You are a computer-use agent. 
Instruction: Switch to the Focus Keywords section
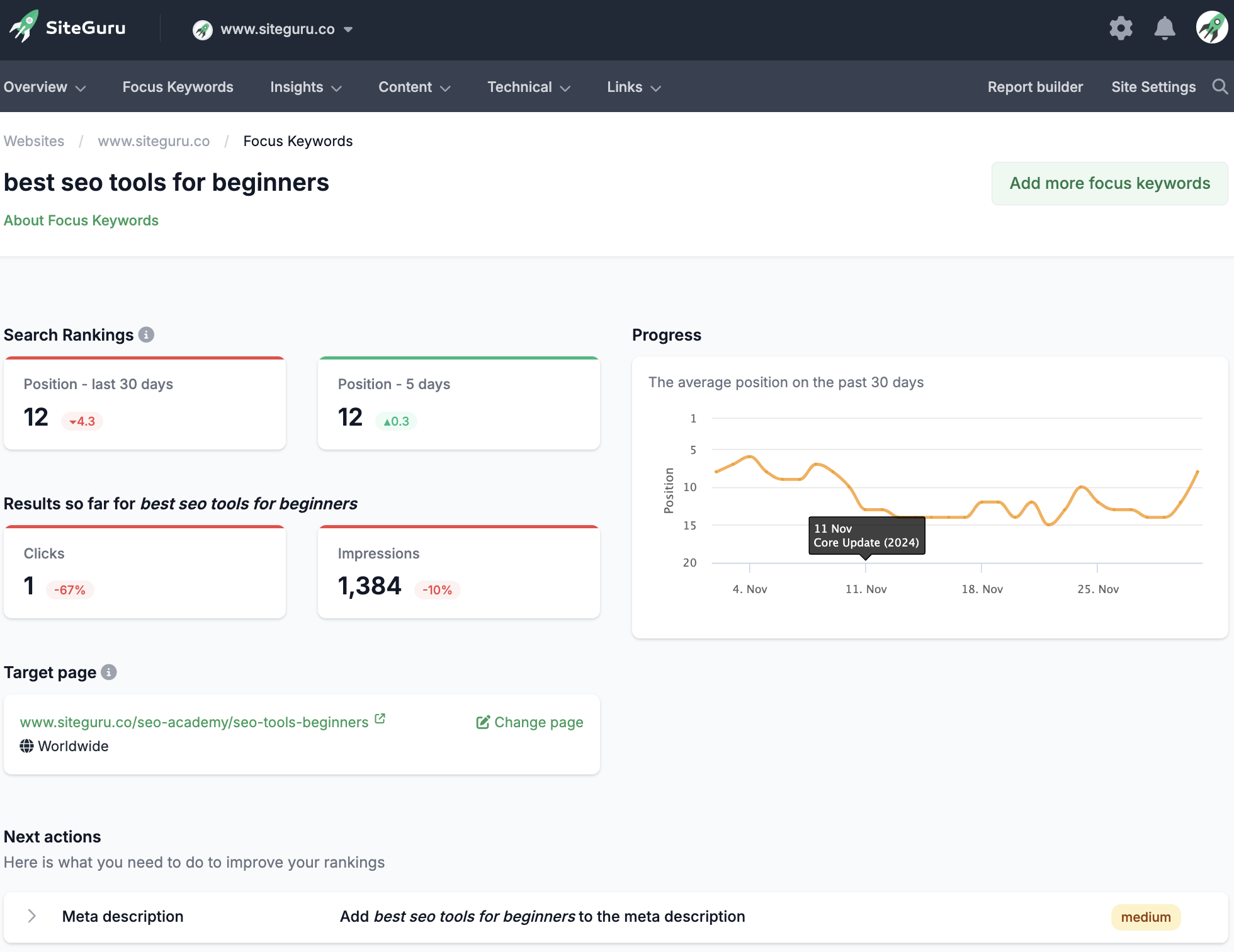click(178, 87)
